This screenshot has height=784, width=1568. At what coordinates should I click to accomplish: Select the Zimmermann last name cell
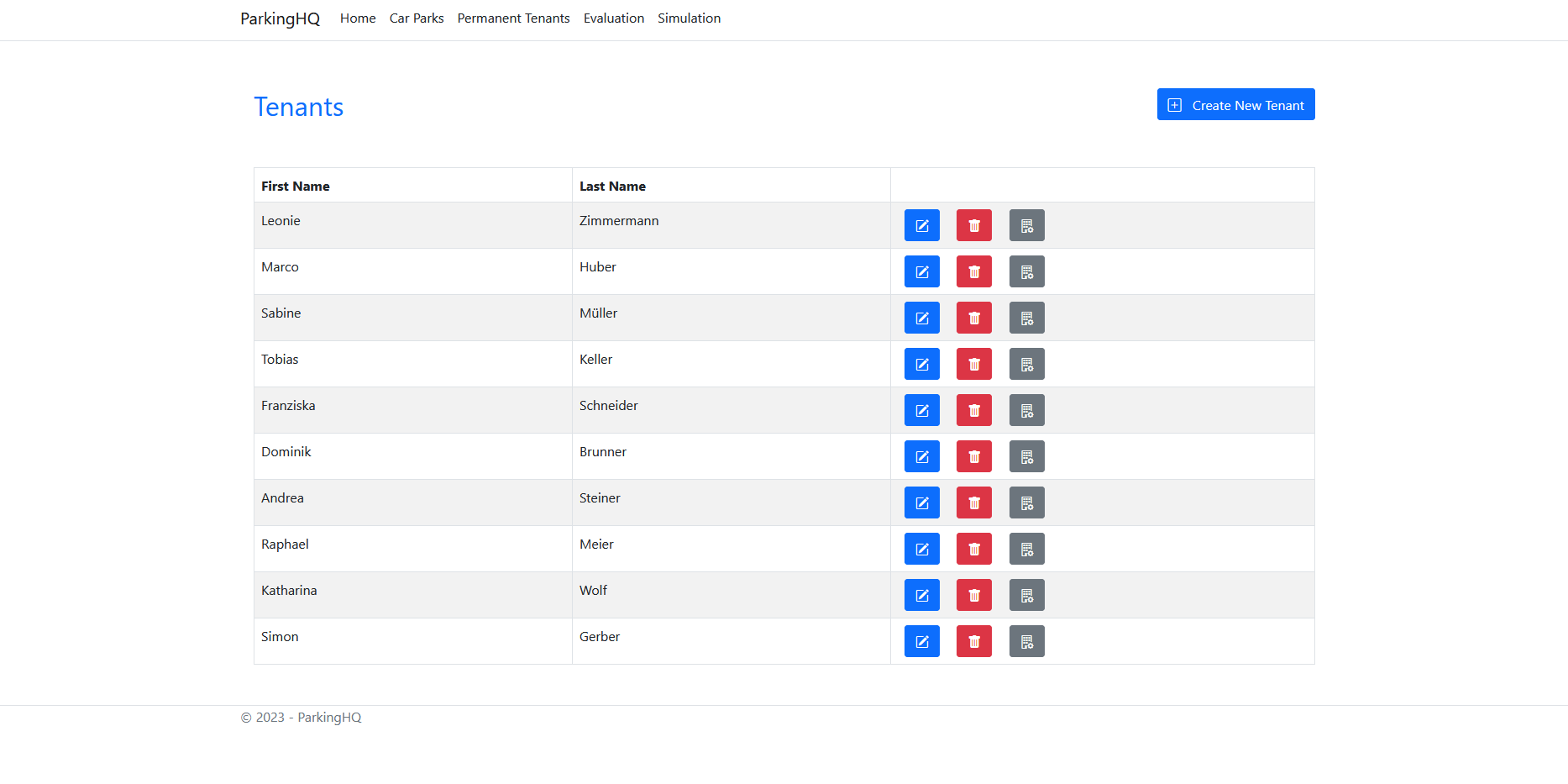point(732,225)
